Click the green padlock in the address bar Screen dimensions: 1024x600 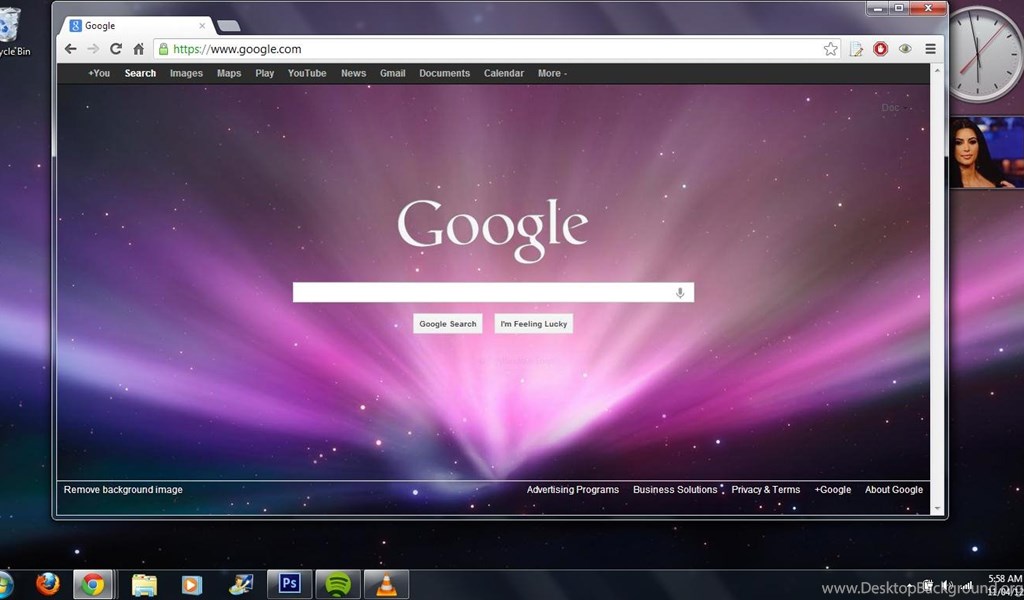(x=163, y=49)
